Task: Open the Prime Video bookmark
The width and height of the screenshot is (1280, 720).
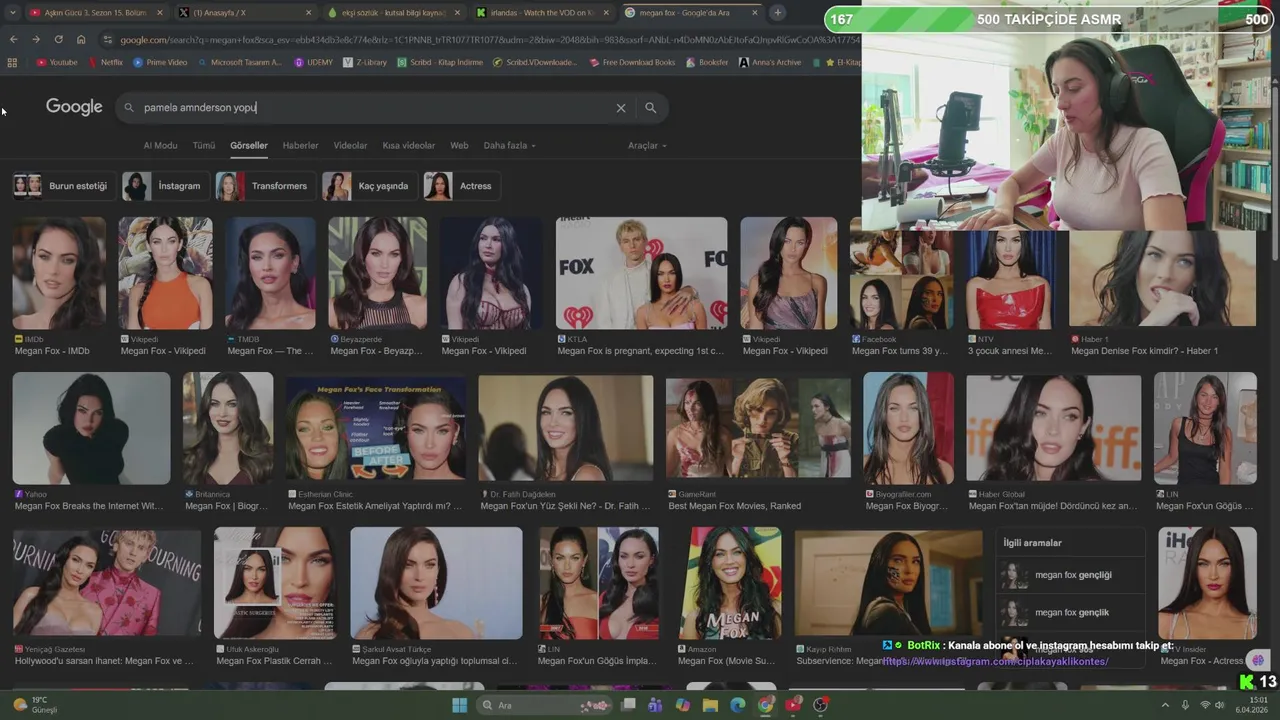Action: click(160, 62)
